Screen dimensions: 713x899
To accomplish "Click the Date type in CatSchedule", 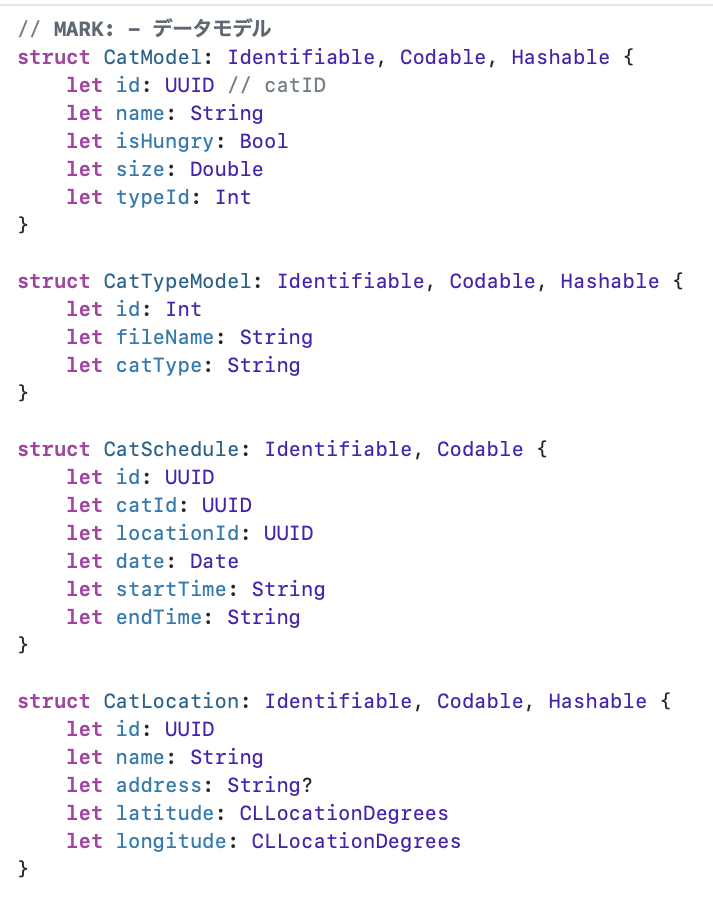I will click(214, 562).
